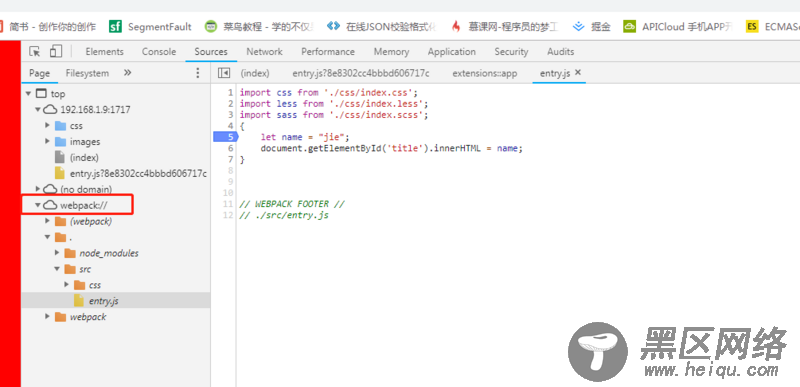800x387 pixels.
Task: Collapse the top frame tree node
Action: coord(28,93)
